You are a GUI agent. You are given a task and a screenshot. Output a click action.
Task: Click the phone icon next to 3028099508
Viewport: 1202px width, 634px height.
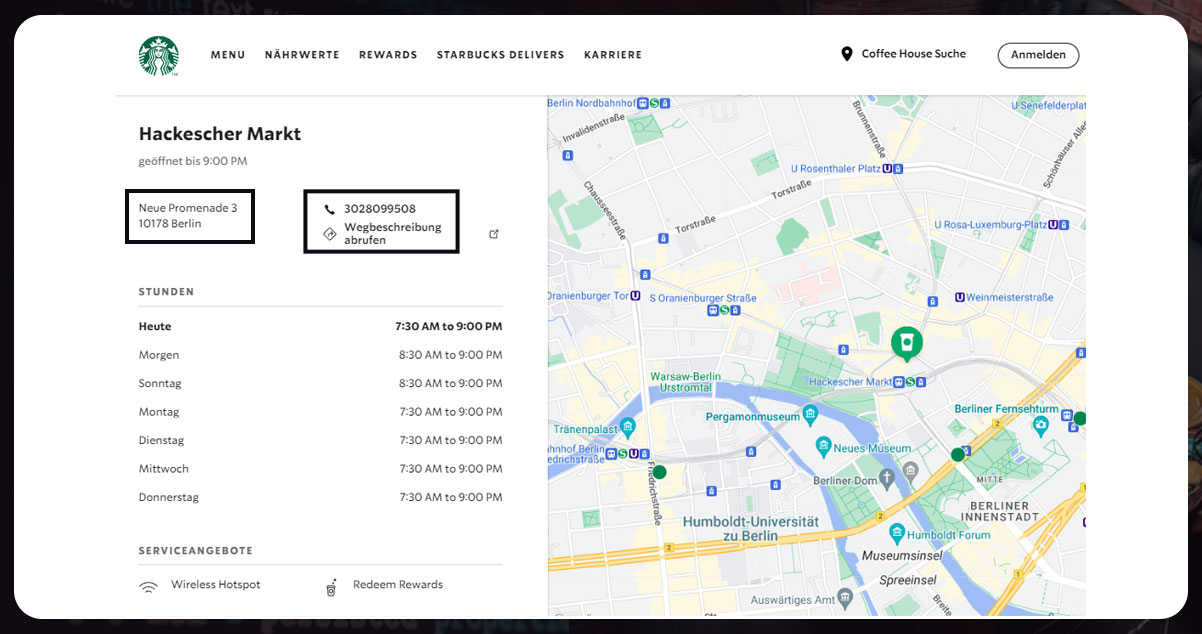[330, 209]
